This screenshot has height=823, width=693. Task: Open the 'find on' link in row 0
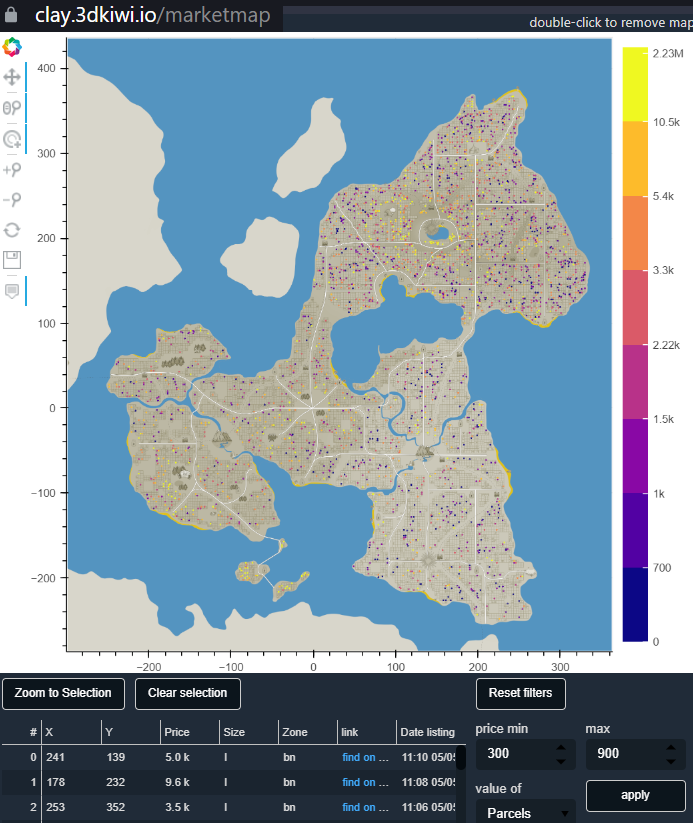(x=365, y=757)
